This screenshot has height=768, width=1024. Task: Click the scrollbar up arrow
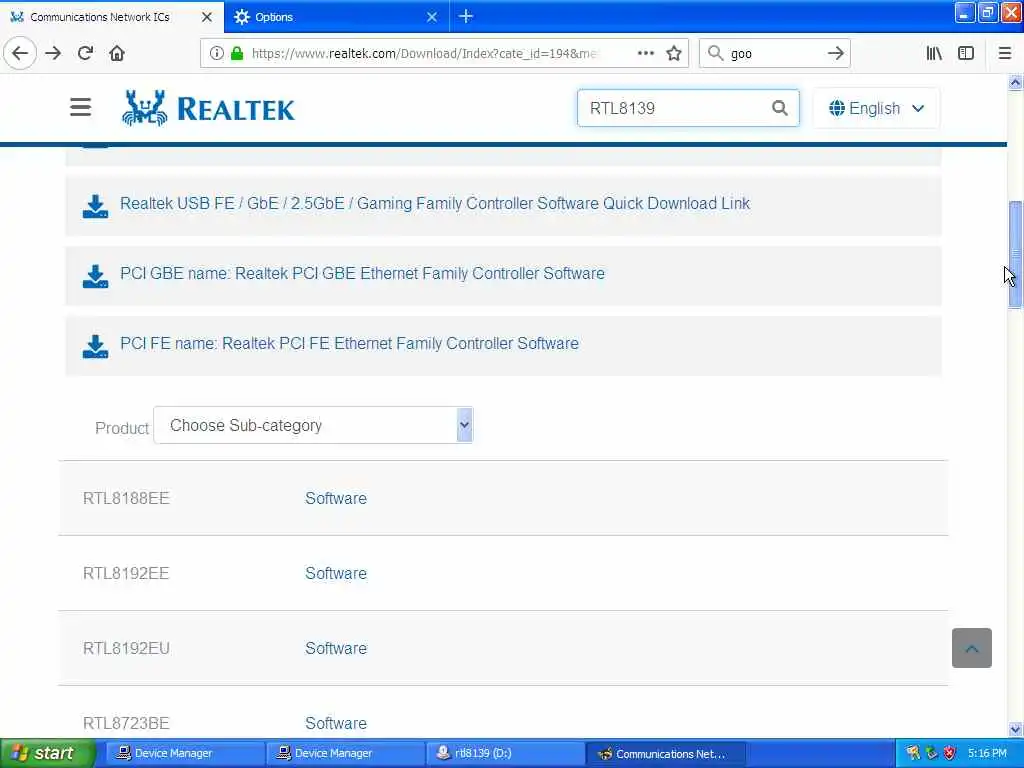pos(1015,82)
